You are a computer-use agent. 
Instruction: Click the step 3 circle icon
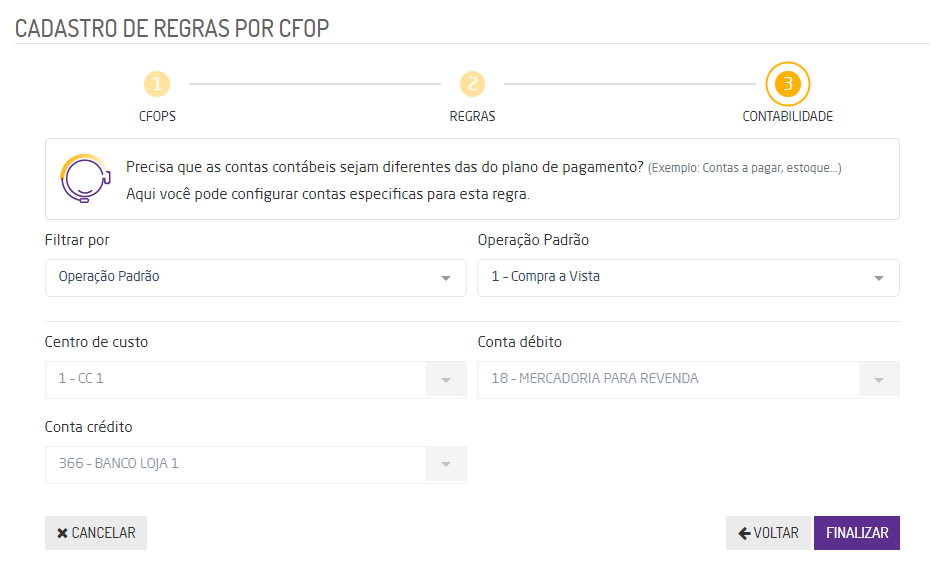(787, 84)
